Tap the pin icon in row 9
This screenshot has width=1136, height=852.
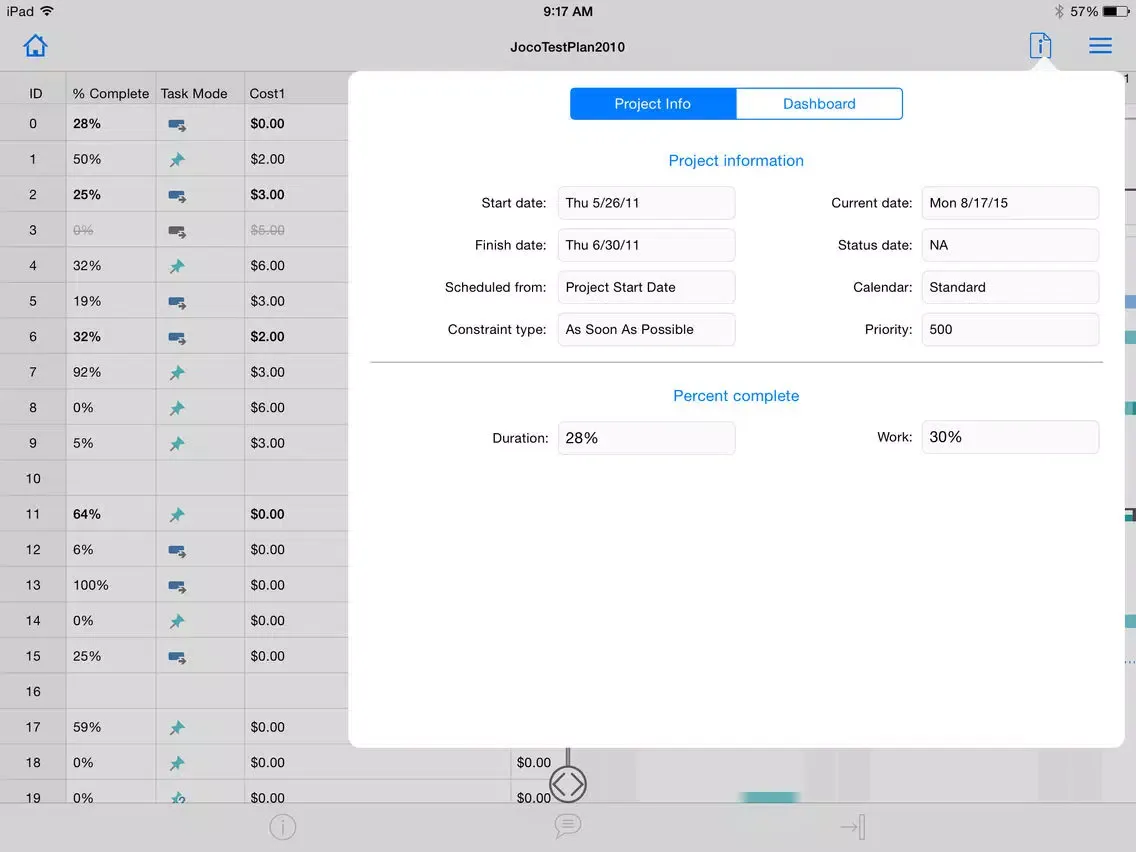click(x=177, y=443)
